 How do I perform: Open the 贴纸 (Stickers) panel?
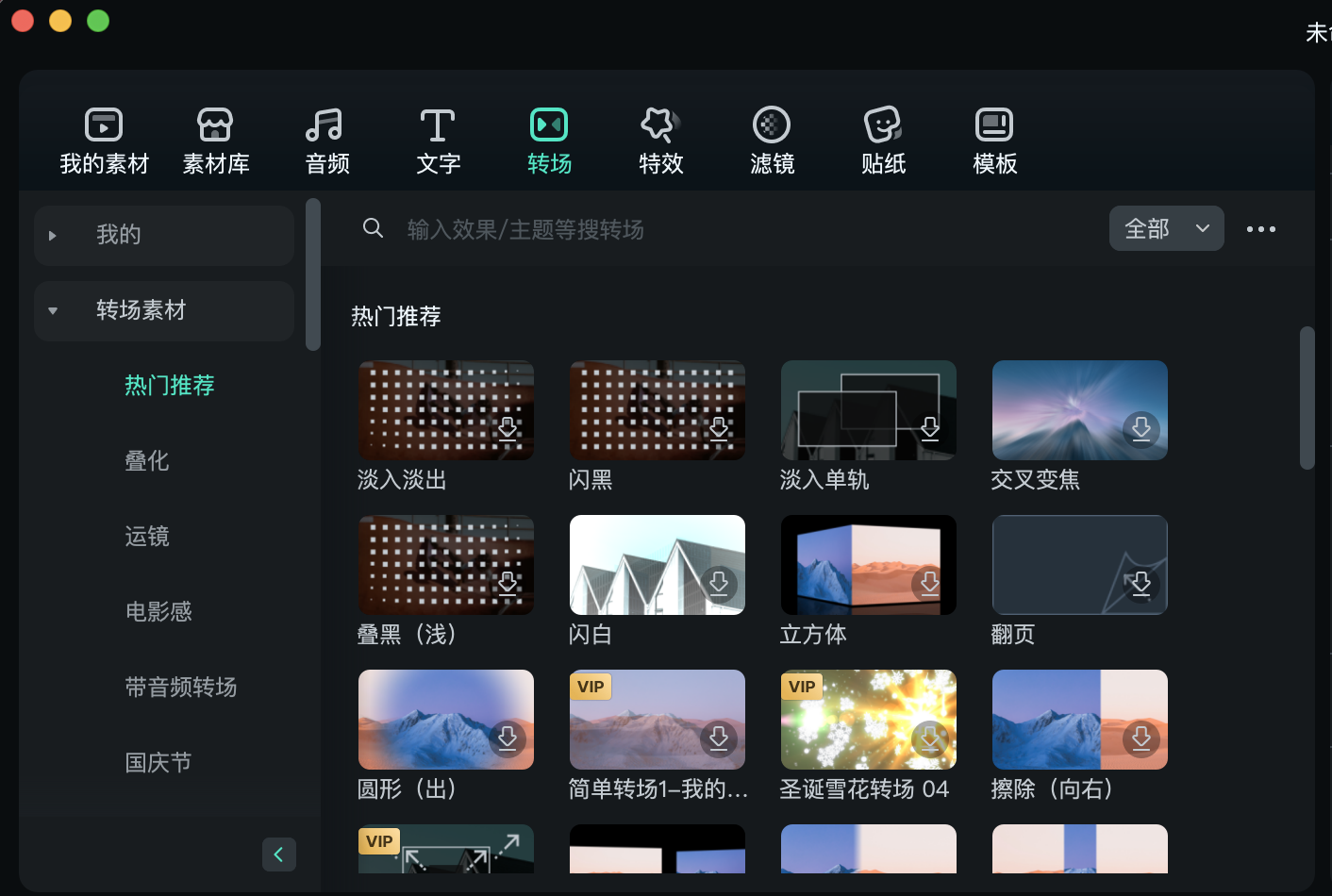point(882,140)
